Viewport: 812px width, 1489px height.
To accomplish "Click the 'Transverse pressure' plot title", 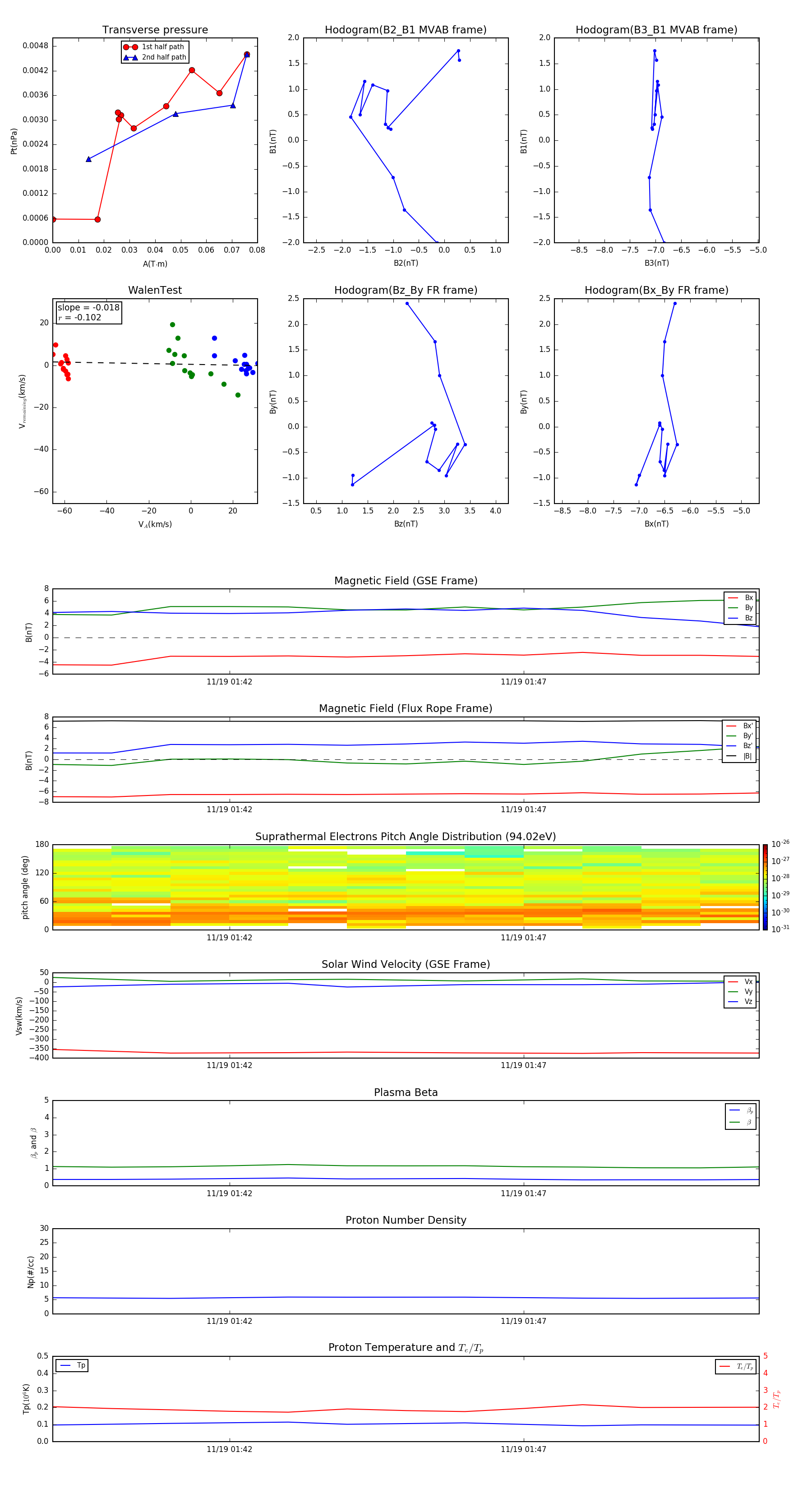I will 155,30.
